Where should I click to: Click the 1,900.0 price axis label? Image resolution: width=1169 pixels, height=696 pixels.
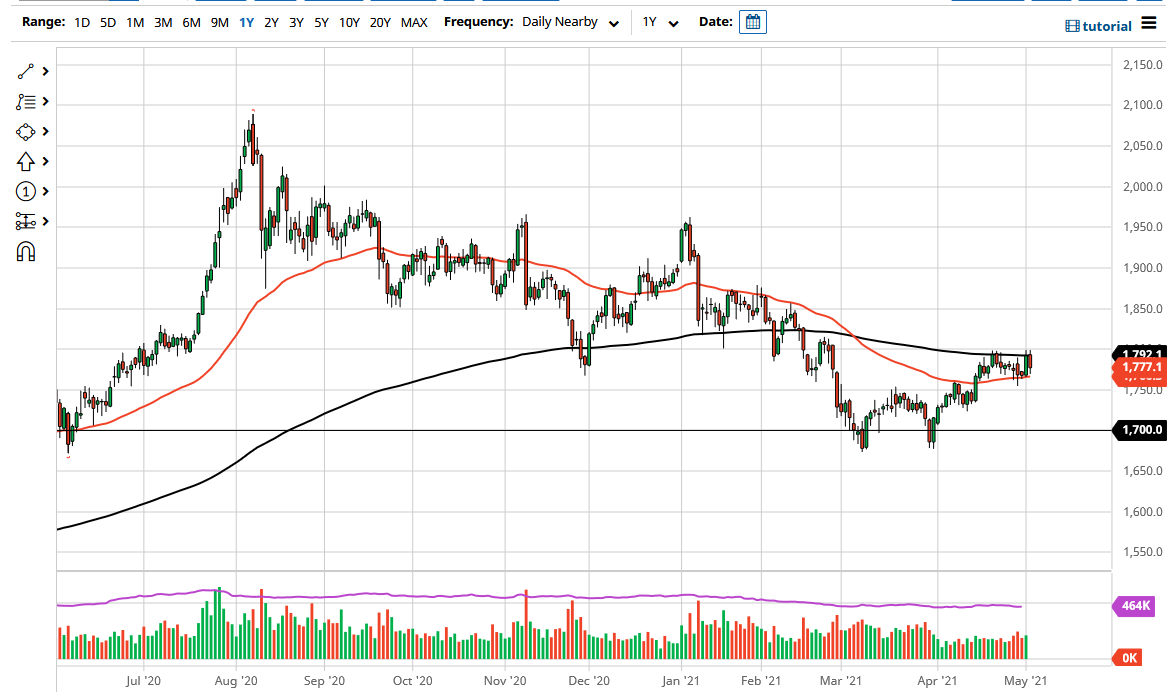point(1142,268)
